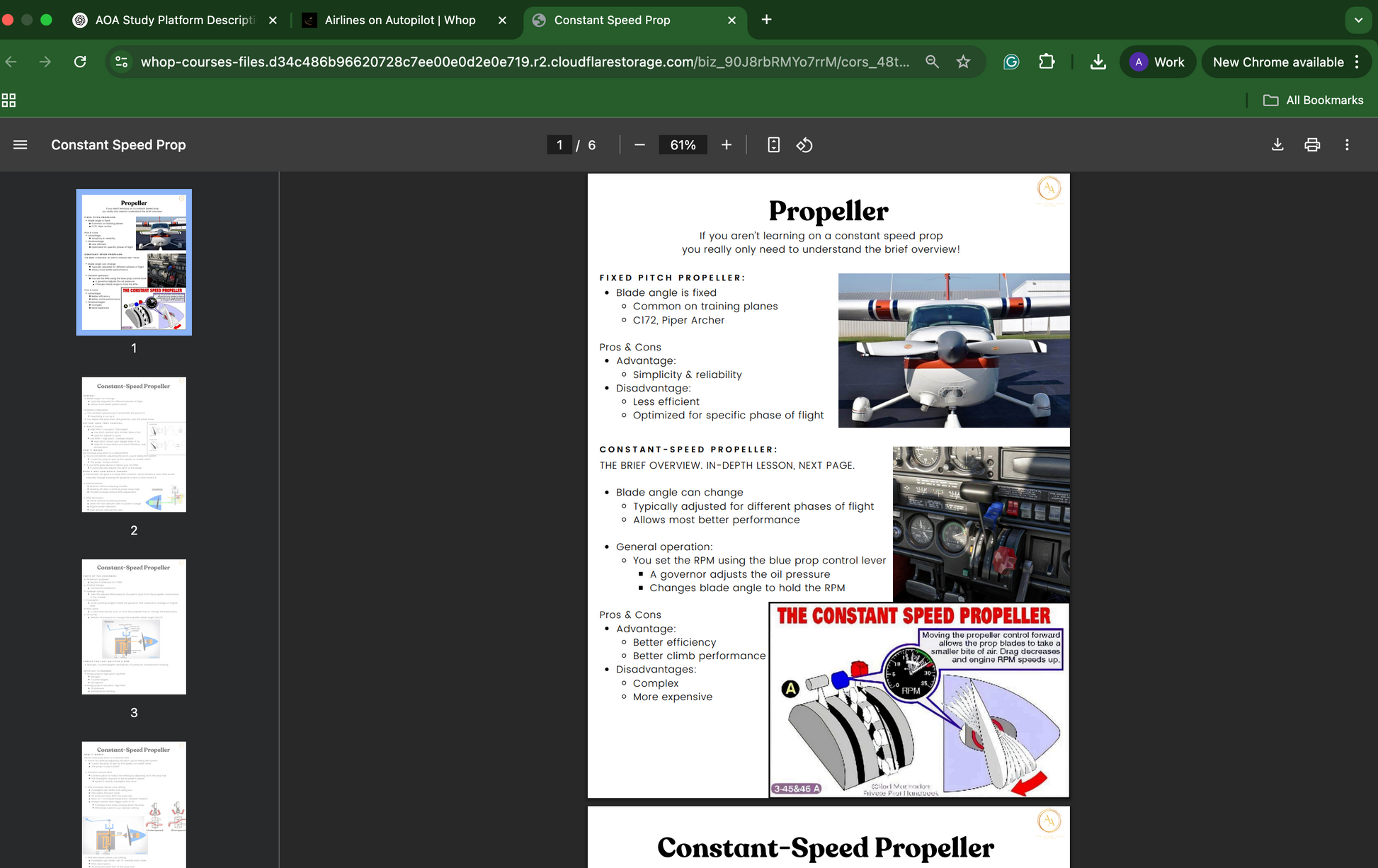Click the second page Constant-Speed Propeller heading

826,847
